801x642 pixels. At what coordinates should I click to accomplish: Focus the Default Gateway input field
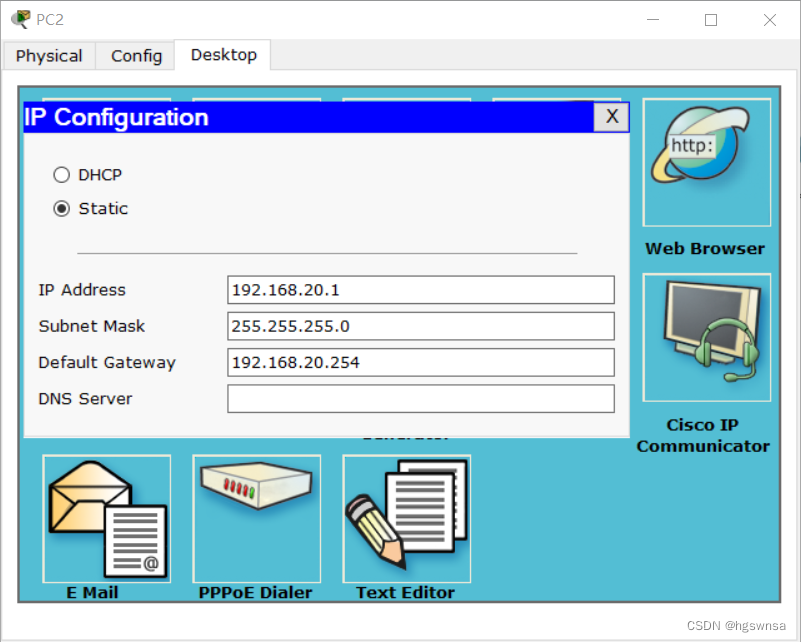(x=420, y=362)
